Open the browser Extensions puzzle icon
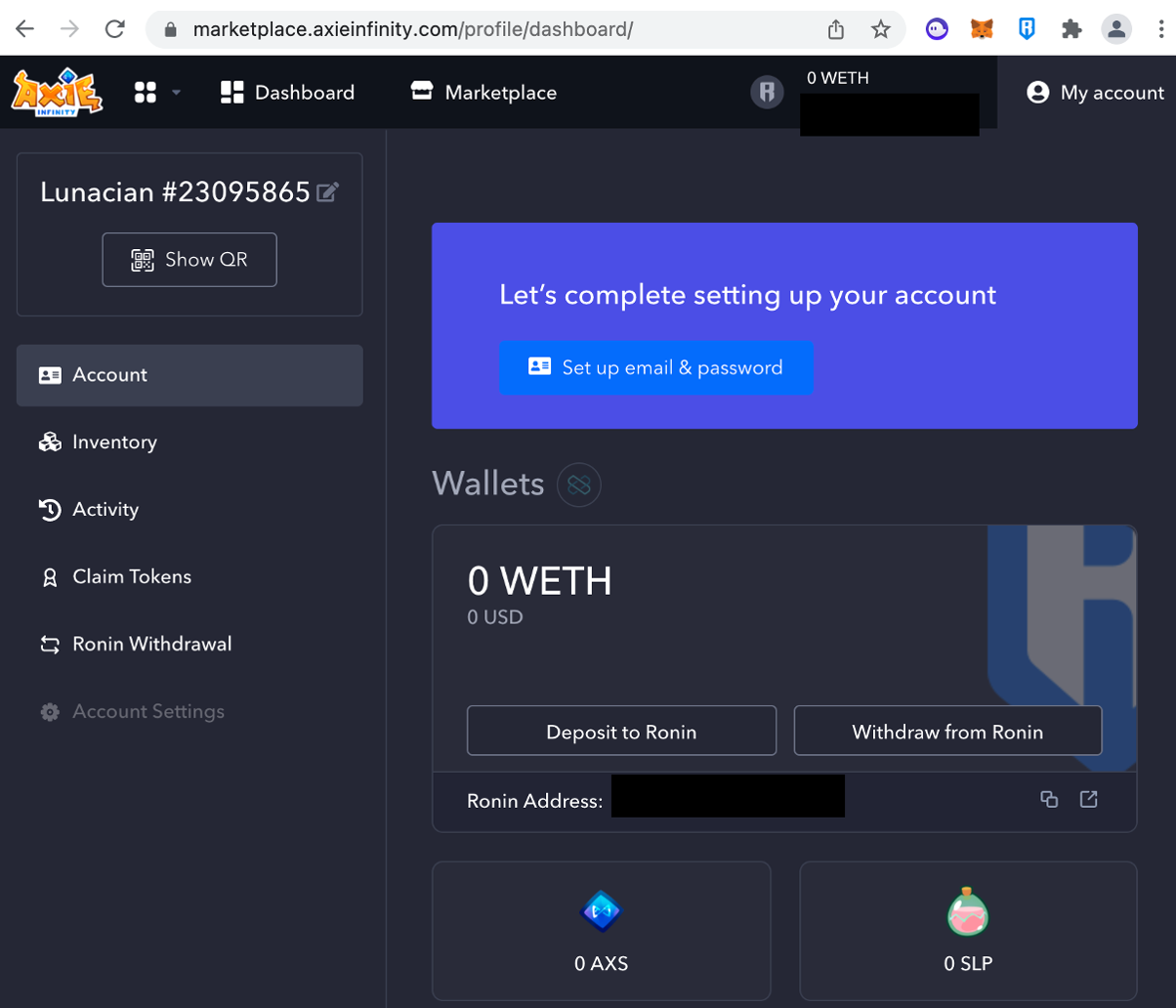 1071,29
